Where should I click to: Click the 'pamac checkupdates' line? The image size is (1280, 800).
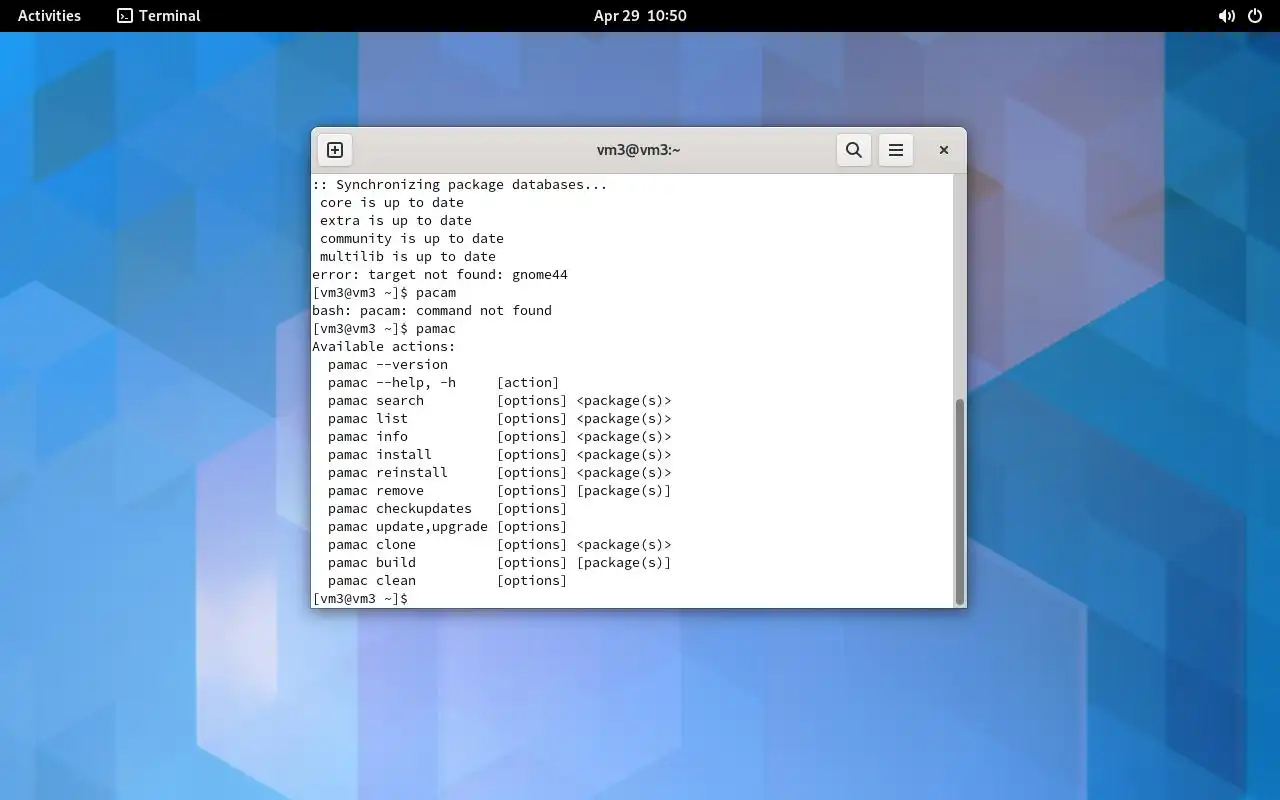pyautogui.click(x=447, y=509)
